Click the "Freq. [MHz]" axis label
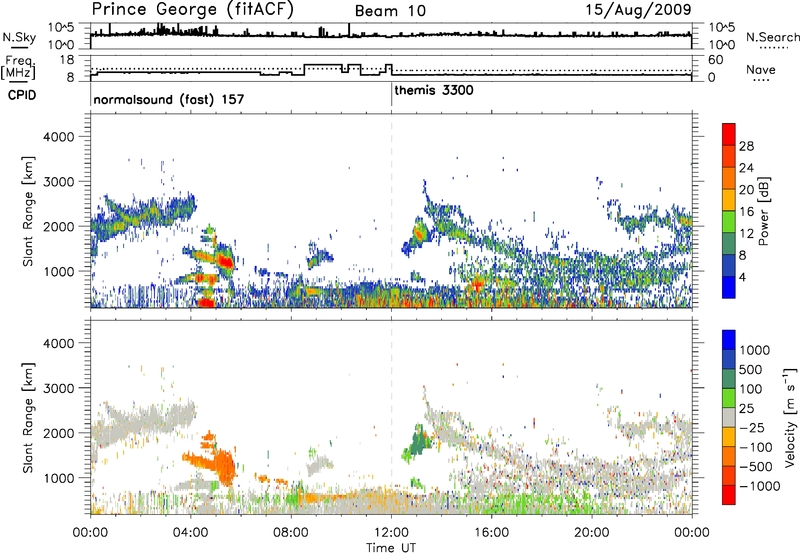The height and width of the screenshot is (554, 800). (19, 67)
